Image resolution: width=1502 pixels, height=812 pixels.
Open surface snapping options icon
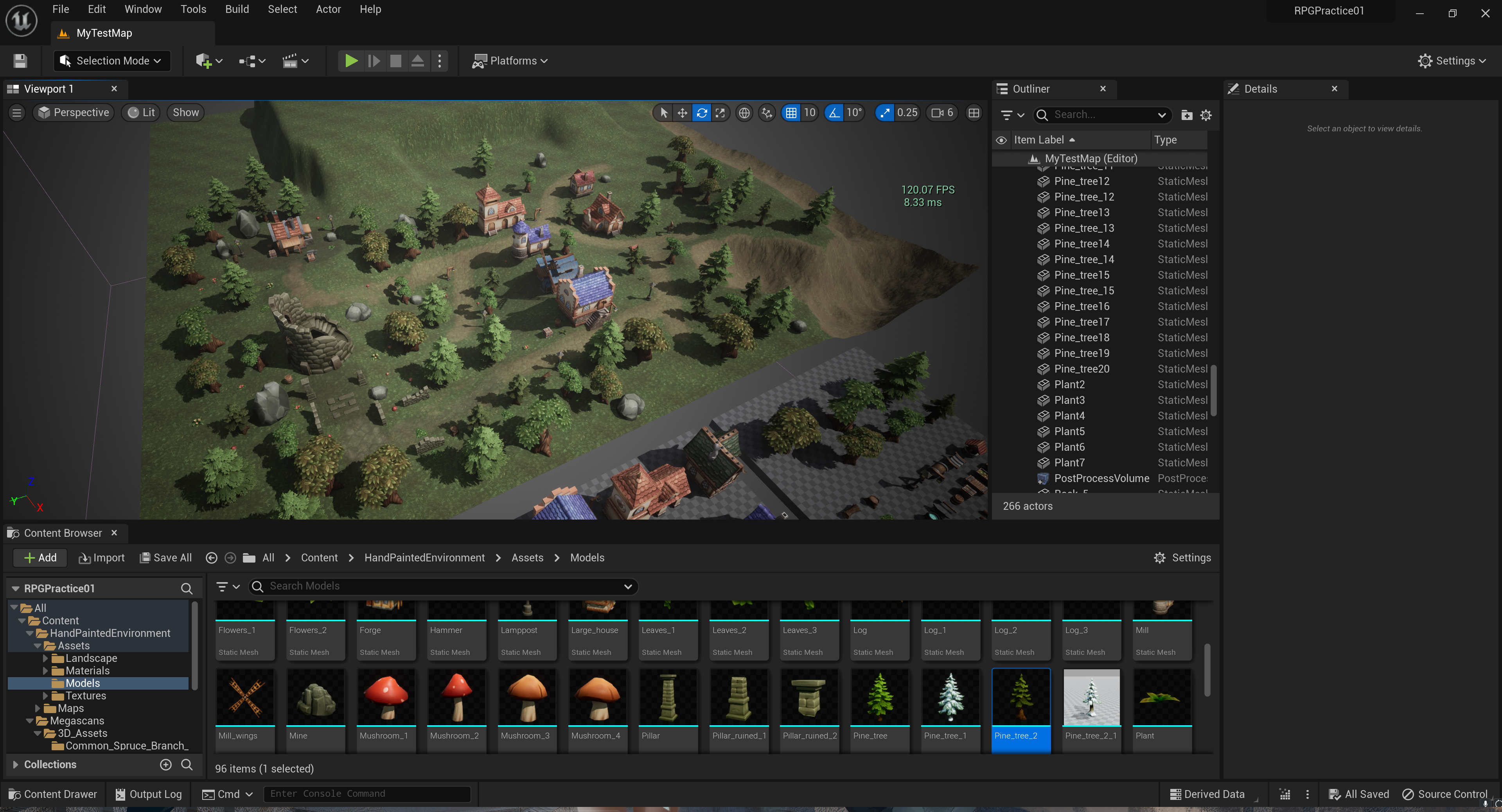[x=767, y=113]
